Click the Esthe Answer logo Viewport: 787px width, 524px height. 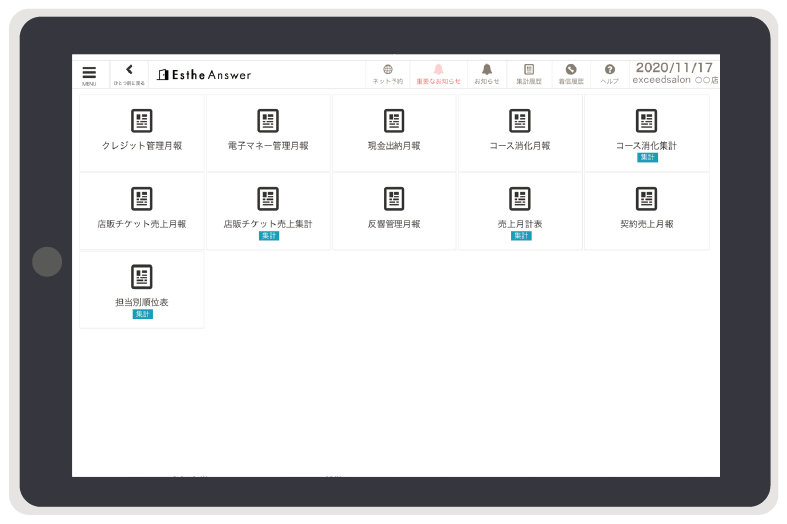click(x=204, y=75)
